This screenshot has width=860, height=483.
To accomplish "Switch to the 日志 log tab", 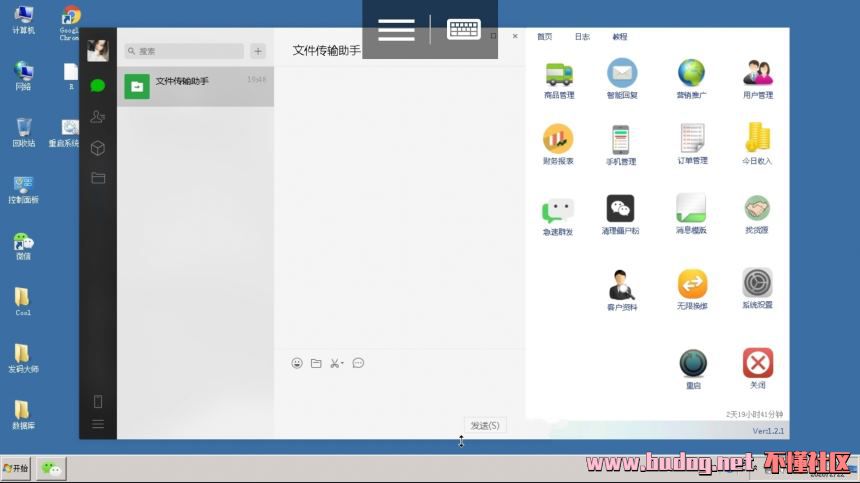I will 582,37.
